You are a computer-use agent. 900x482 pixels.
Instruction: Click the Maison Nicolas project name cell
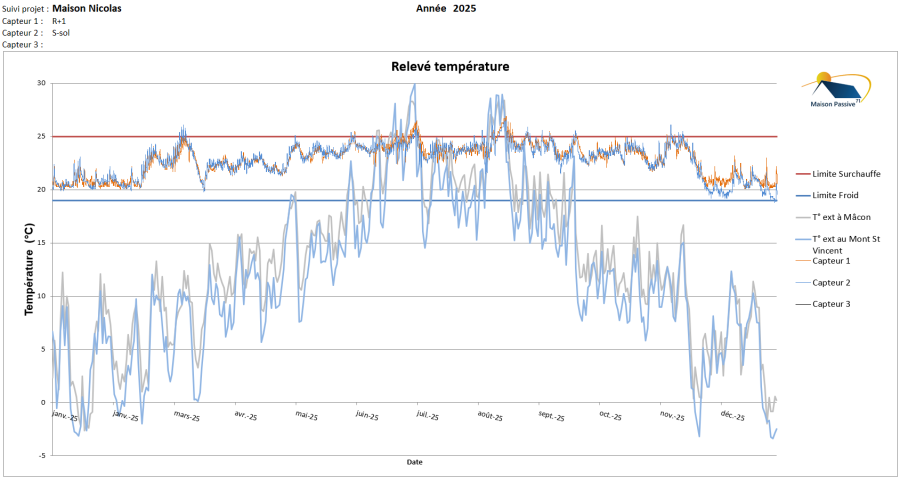point(87,7)
